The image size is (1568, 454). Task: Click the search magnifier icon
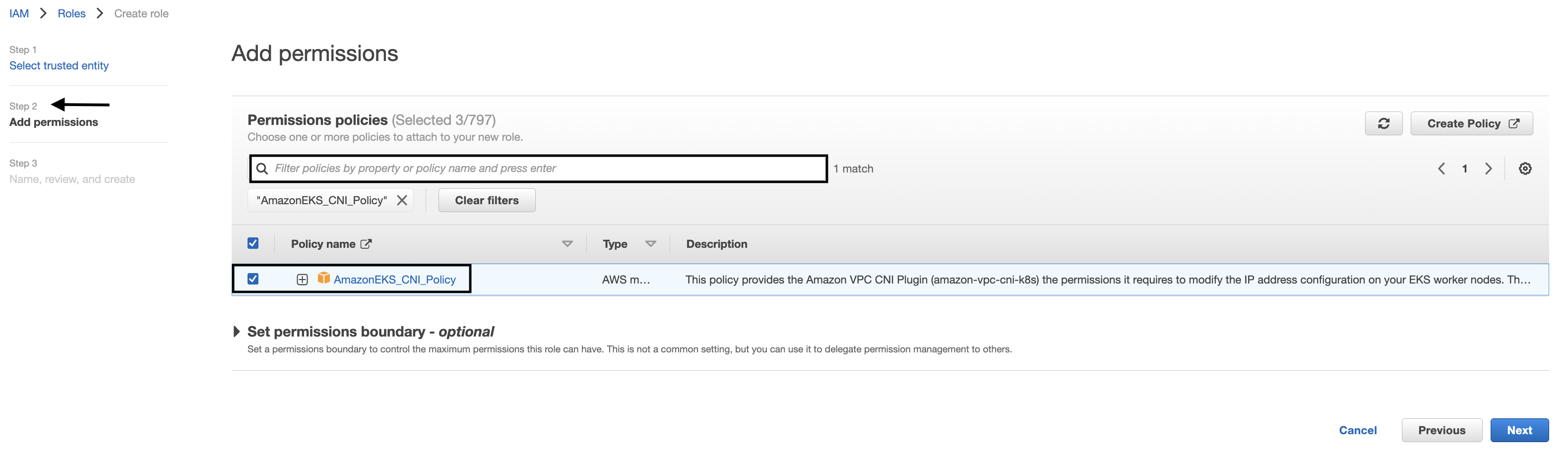[262, 169]
